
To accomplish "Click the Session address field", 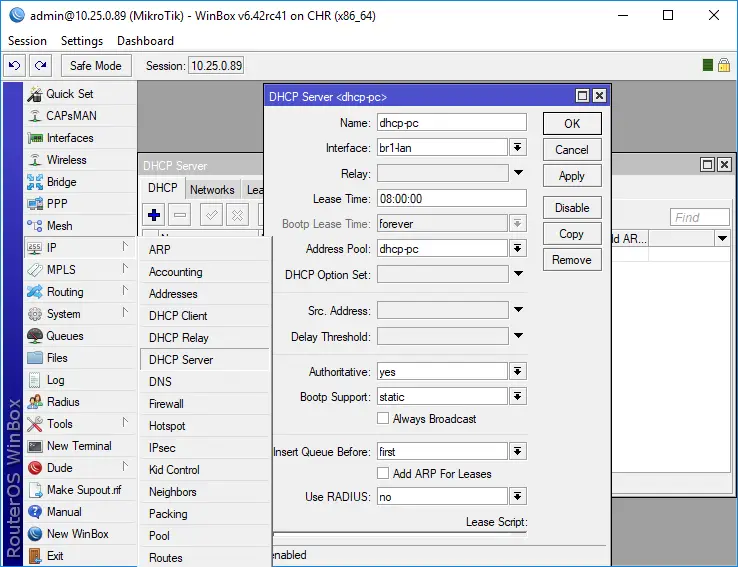I will [x=216, y=65].
